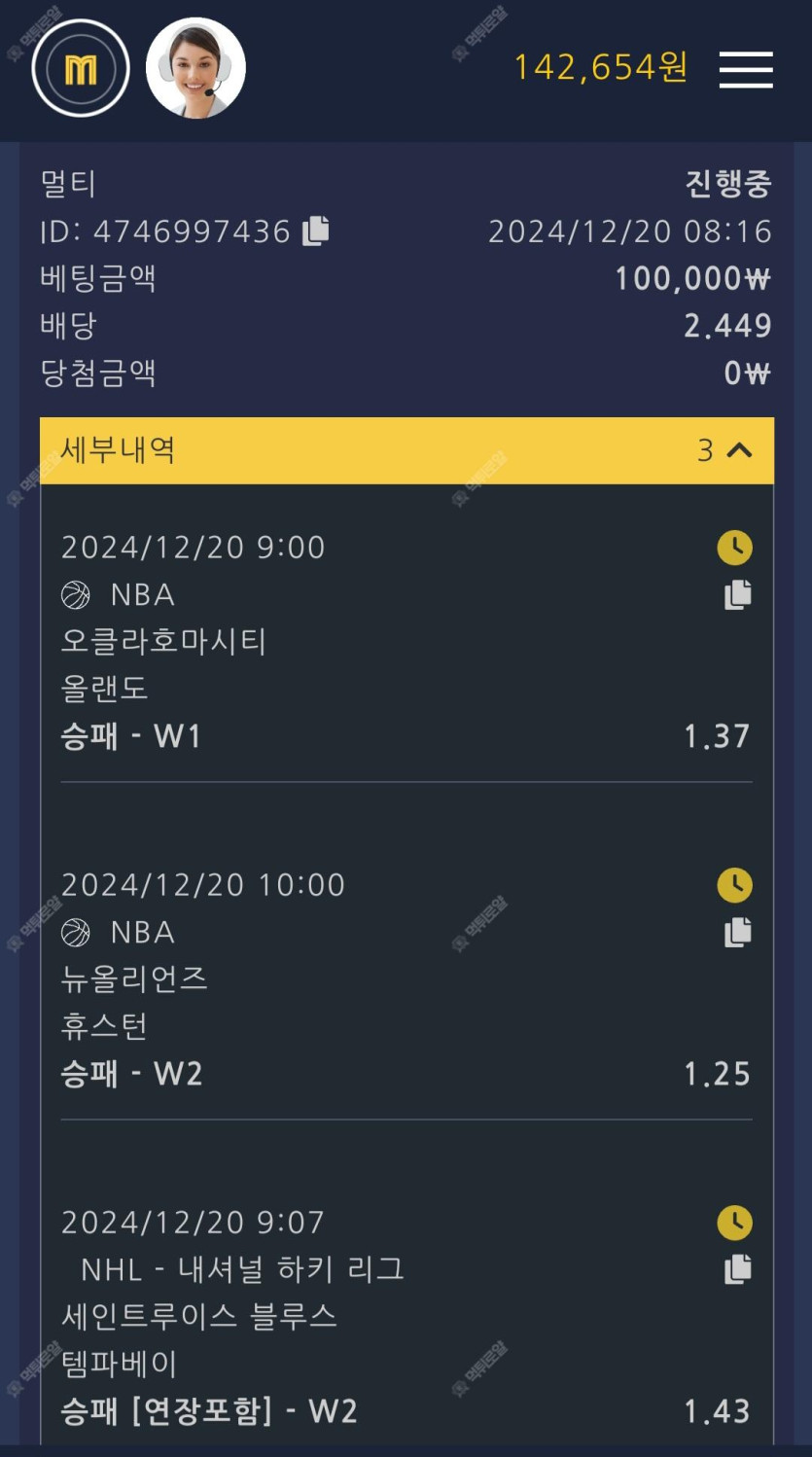The width and height of the screenshot is (812, 1457).
Task: Click the gold M logo icon
Action: pos(81,69)
